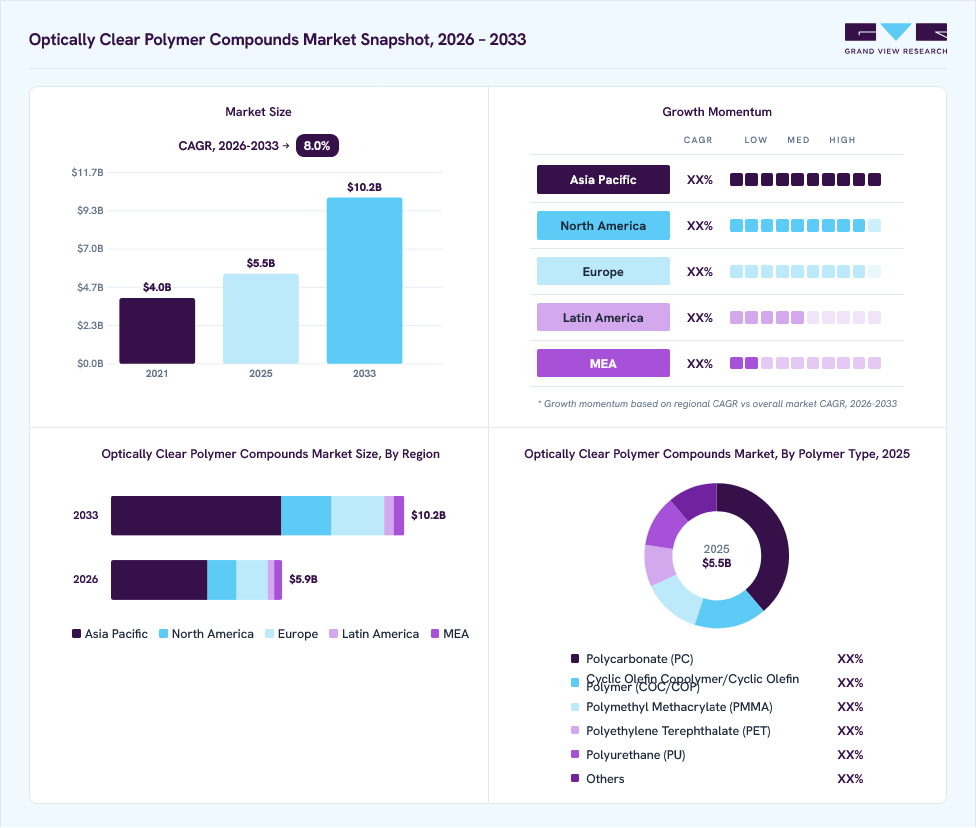Click the Asia Pacific segment of 2026 bar
This screenshot has width=976, height=828.
(159, 580)
